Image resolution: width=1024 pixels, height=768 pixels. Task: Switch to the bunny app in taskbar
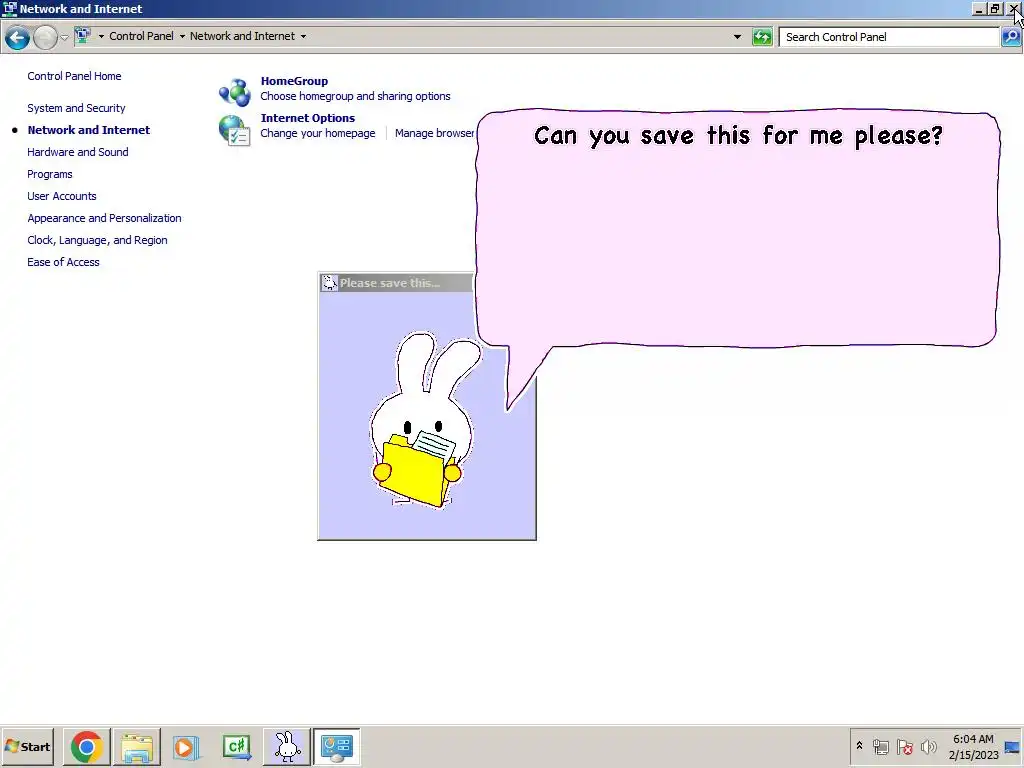point(287,746)
